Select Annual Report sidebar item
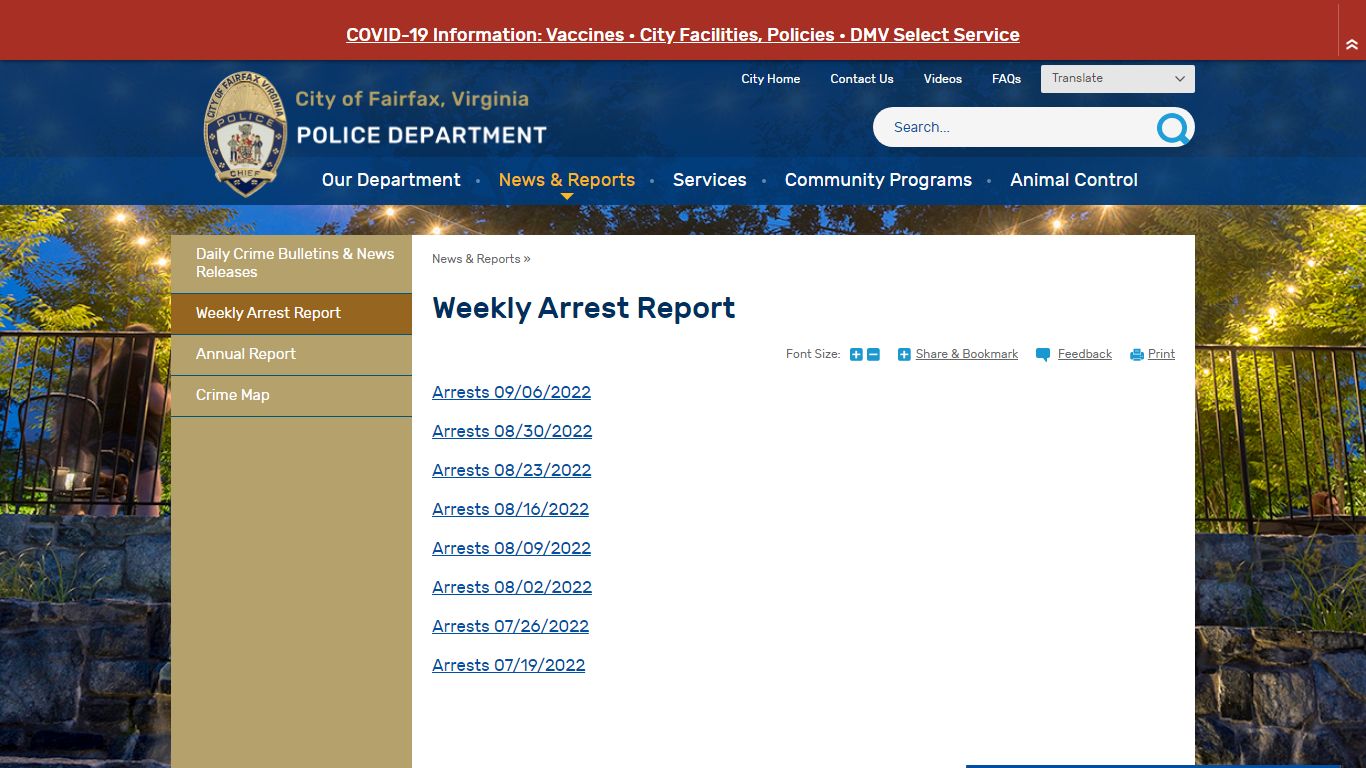 pos(291,354)
